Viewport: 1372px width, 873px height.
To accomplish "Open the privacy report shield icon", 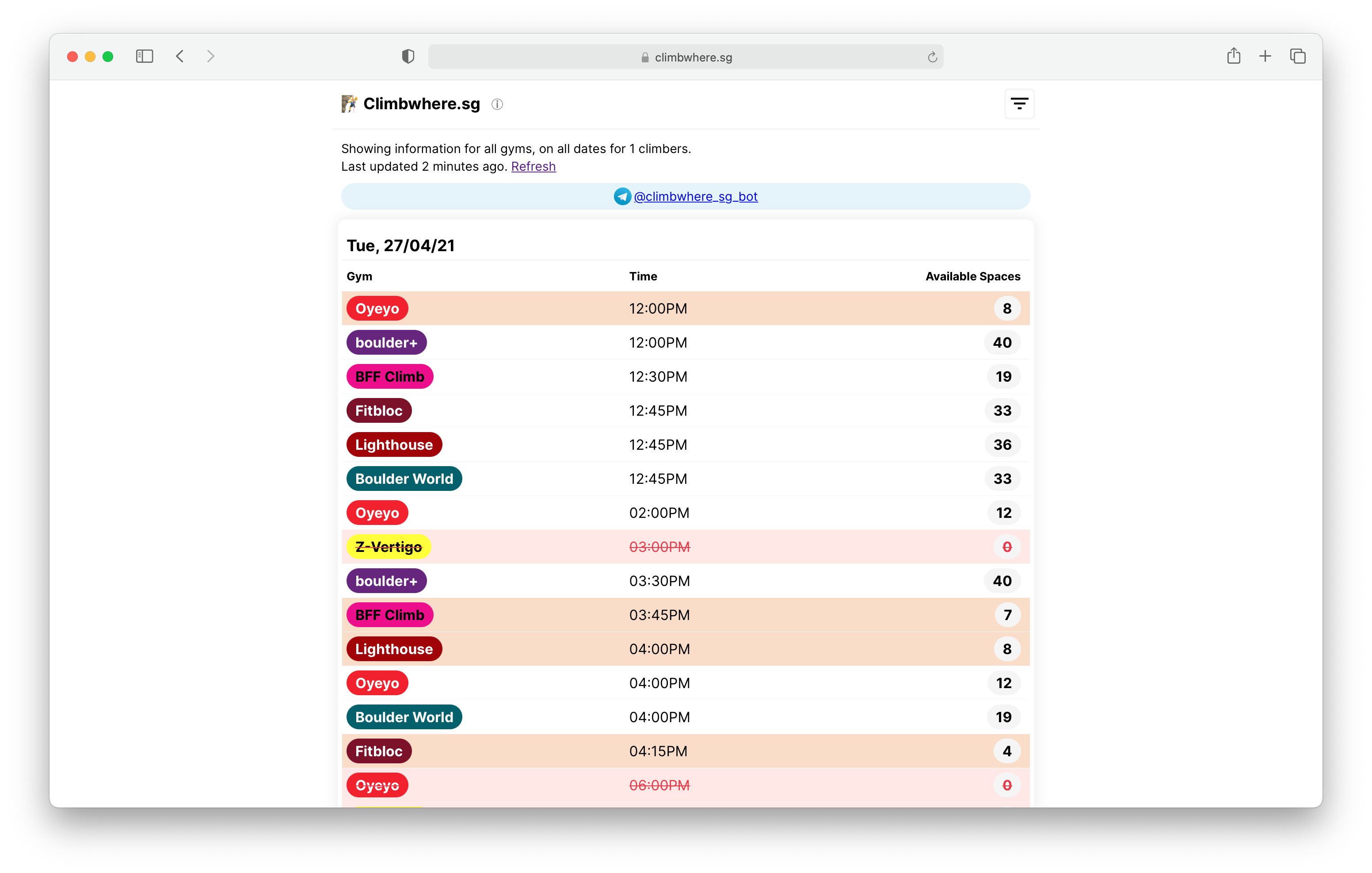I will click(408, 57).
